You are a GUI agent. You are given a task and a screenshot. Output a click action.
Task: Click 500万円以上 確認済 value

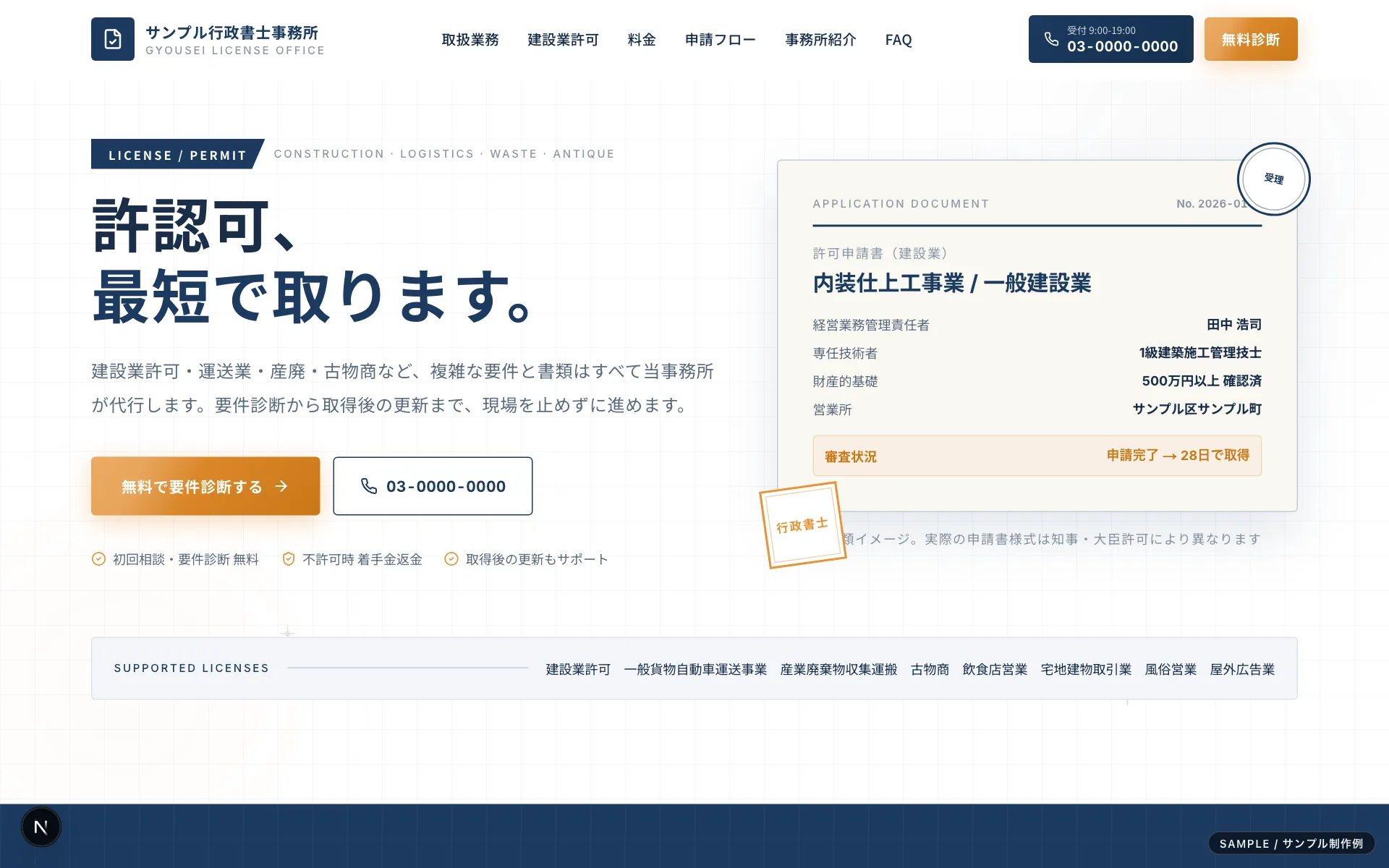1202,381
